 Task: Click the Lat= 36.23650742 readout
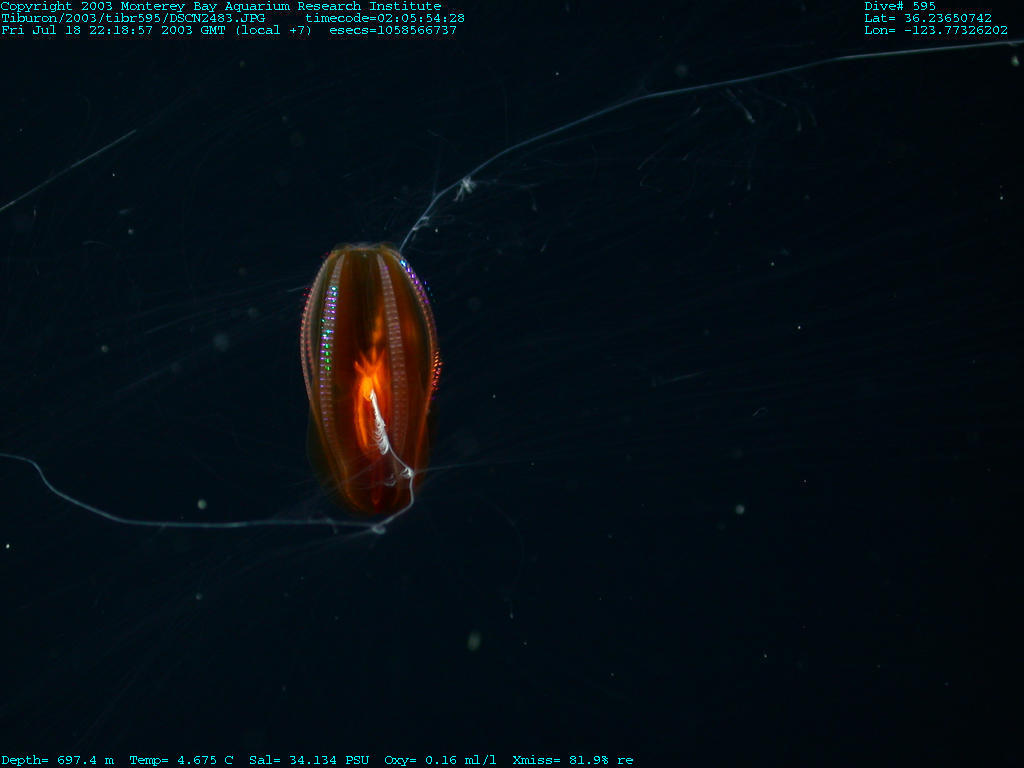[928, 18]
